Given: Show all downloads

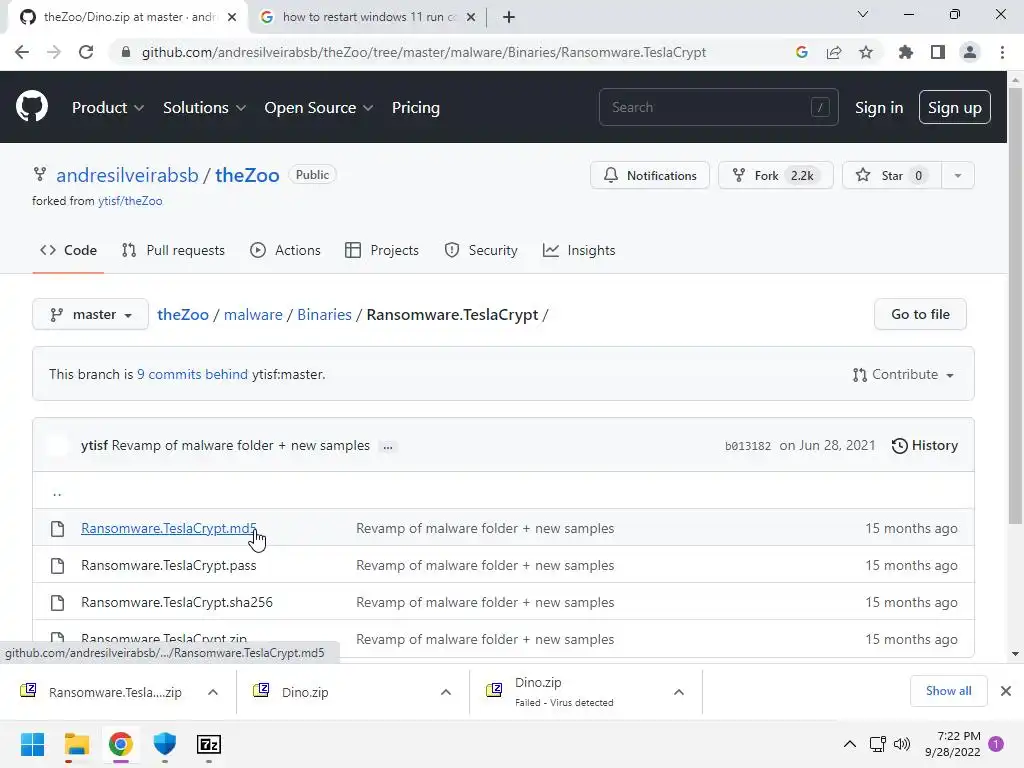Looking at the screenshot, I should coord(948,691).
